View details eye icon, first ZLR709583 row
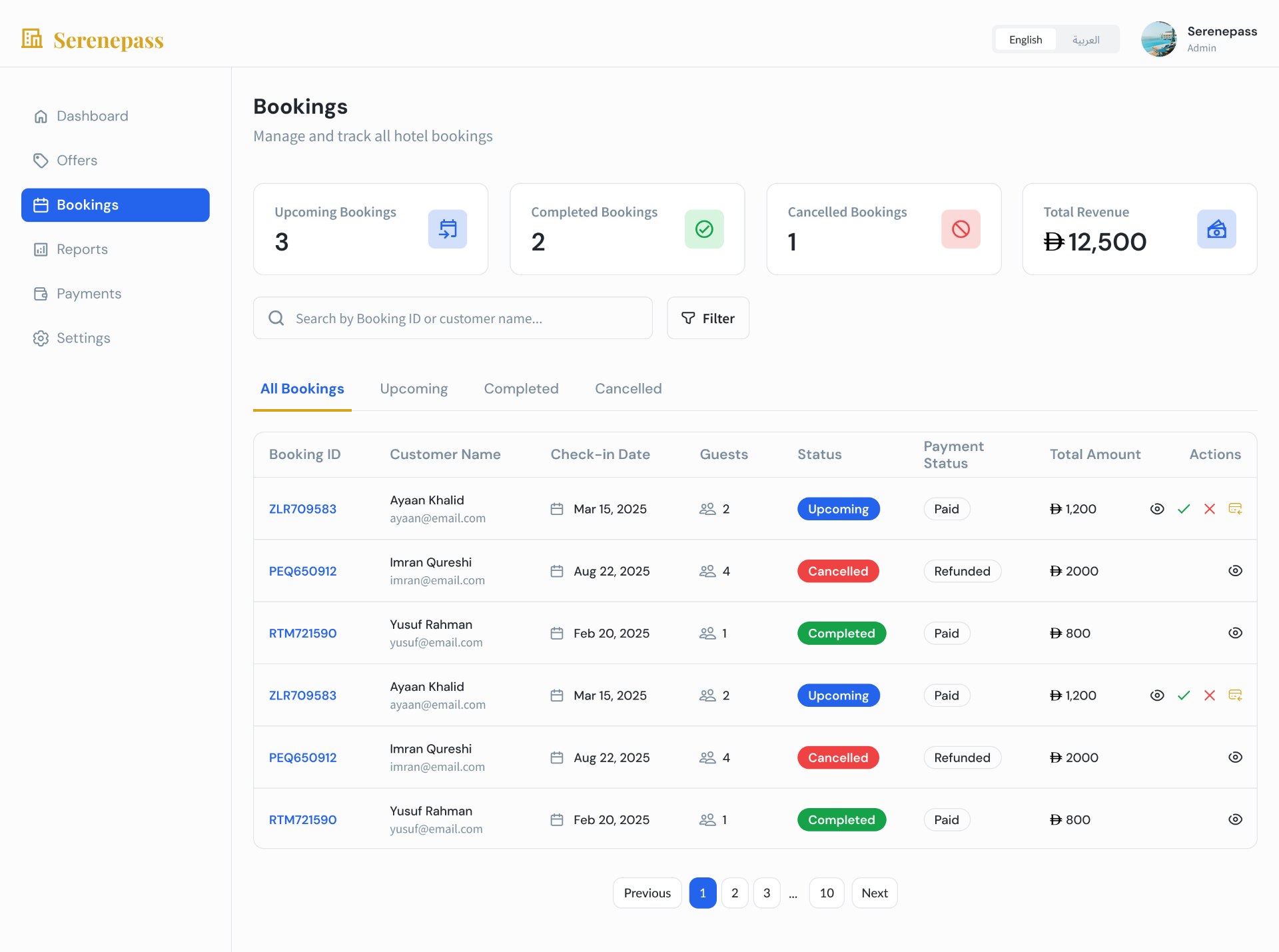 (1157, 509)
